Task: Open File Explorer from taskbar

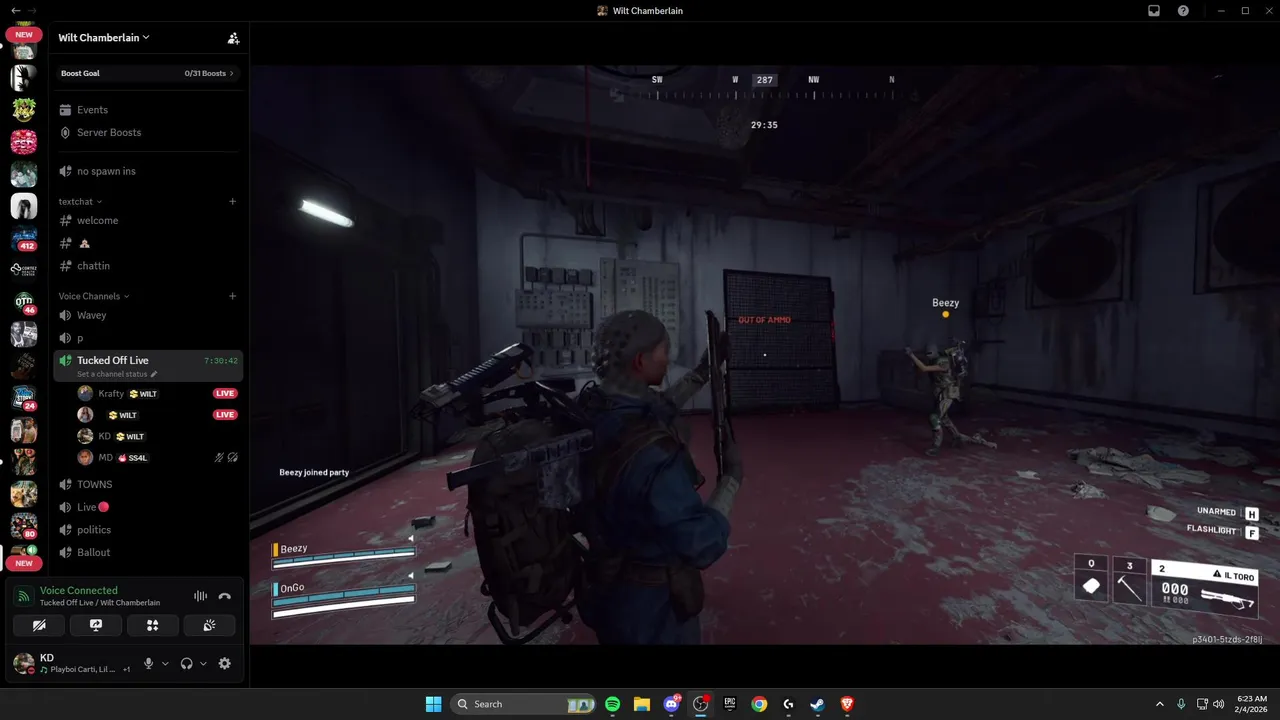Action: pyautogui.click(x=642, y=704)
